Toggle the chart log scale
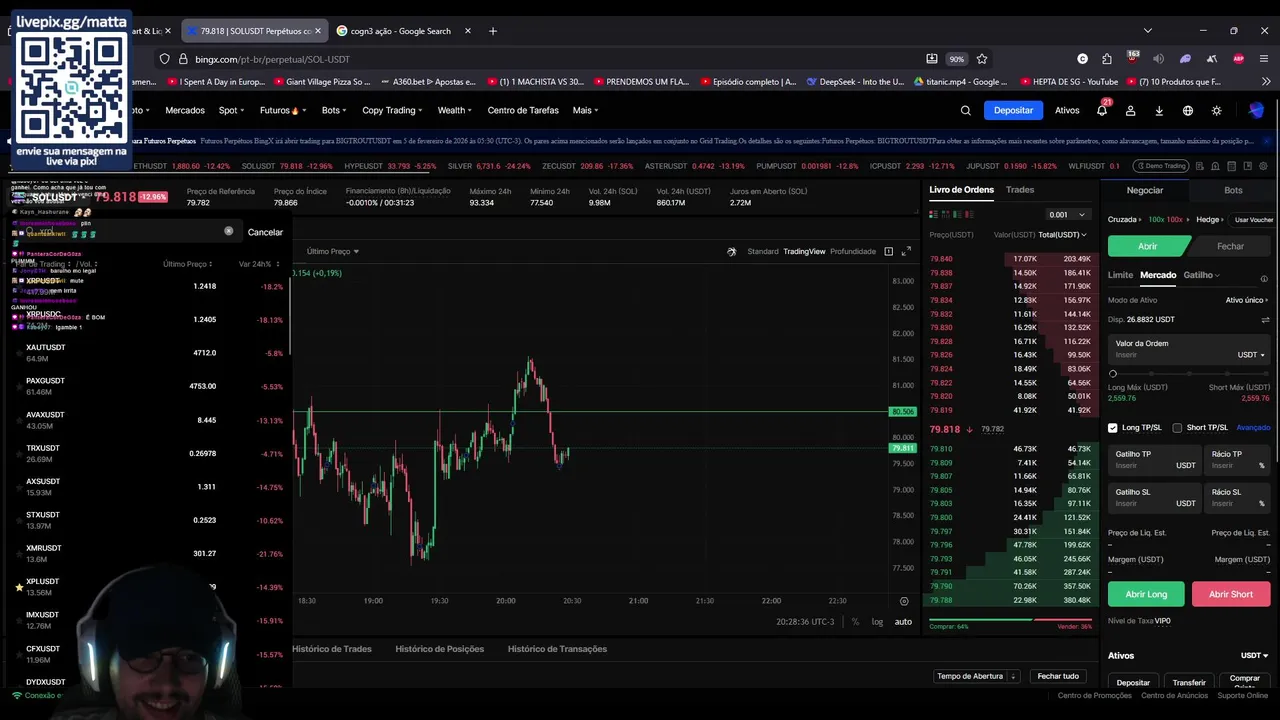This screenshot has width=1280, height=720. tap(877, 622)
